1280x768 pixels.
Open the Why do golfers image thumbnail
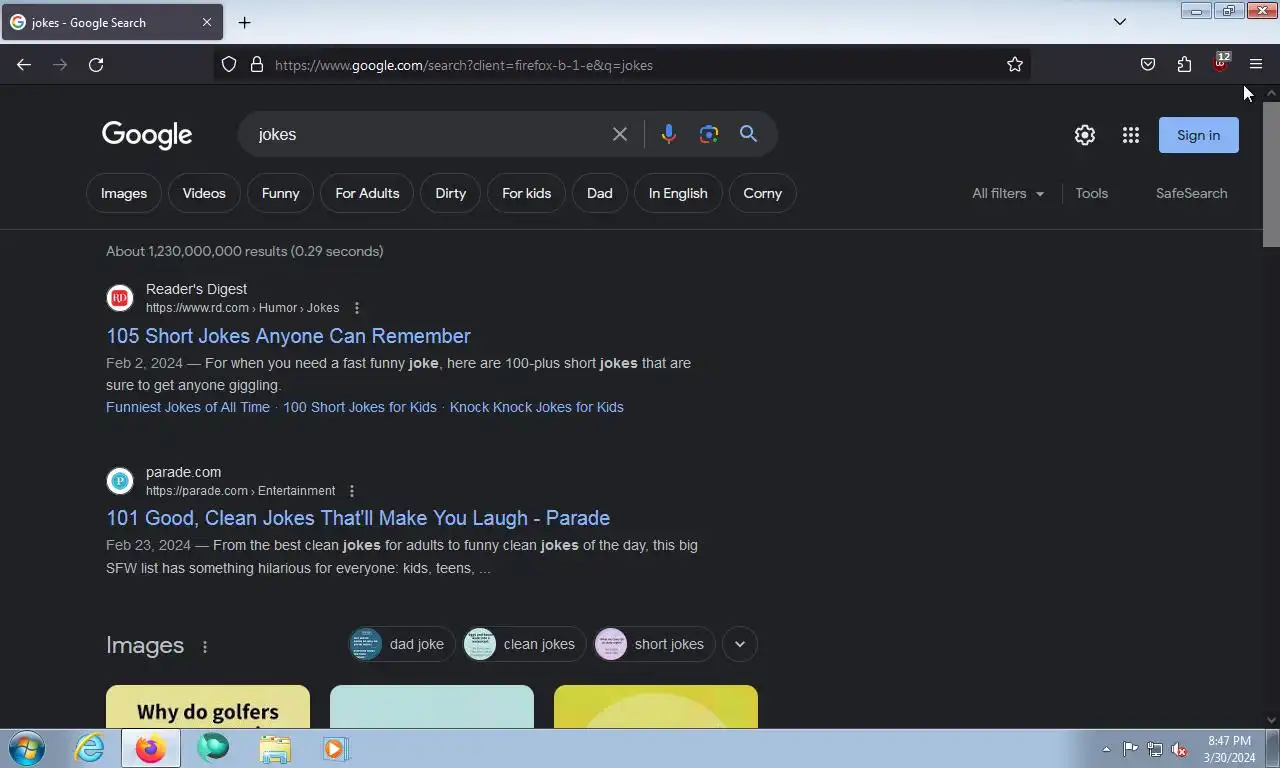click(208, 707)
